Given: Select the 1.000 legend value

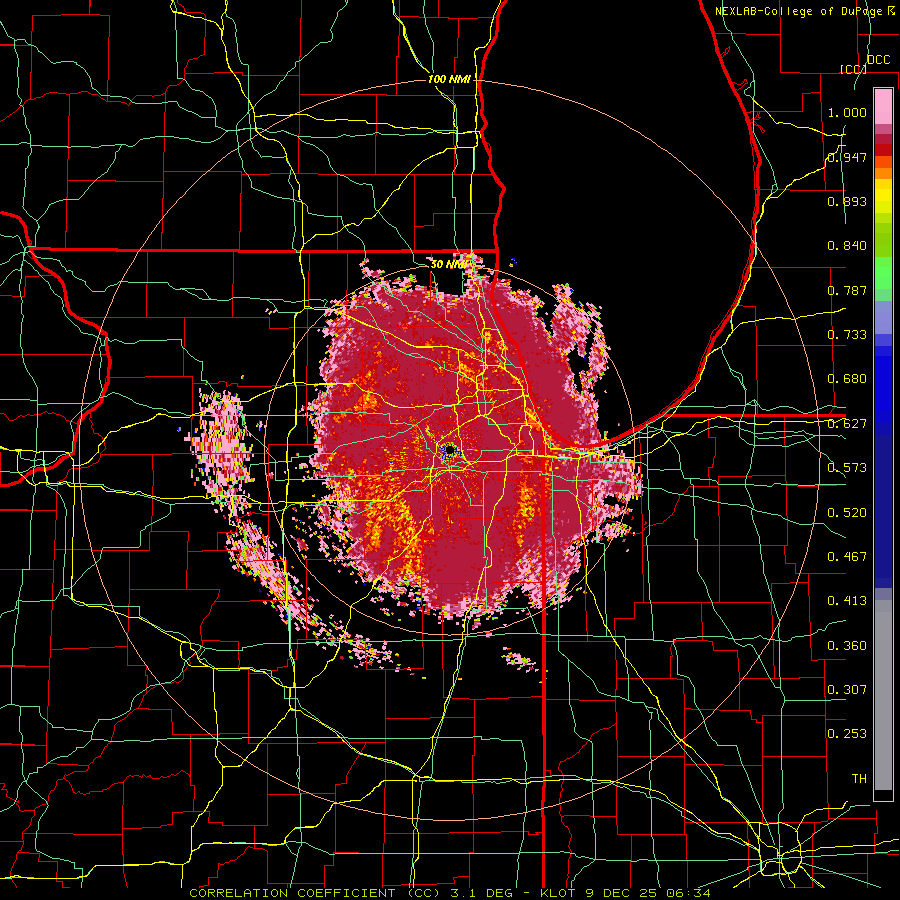Looking at the screenshot, I should click(847, 112).
